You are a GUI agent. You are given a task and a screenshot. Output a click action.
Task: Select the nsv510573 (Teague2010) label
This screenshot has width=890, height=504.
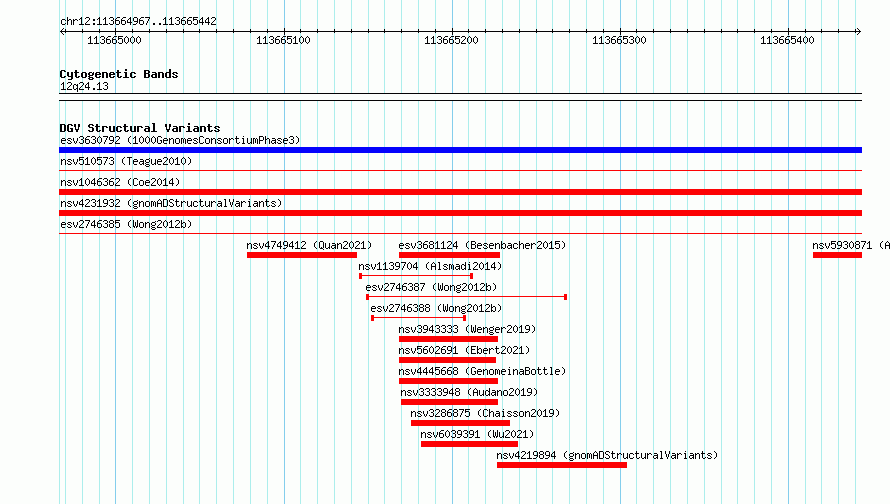pos(126,161)
